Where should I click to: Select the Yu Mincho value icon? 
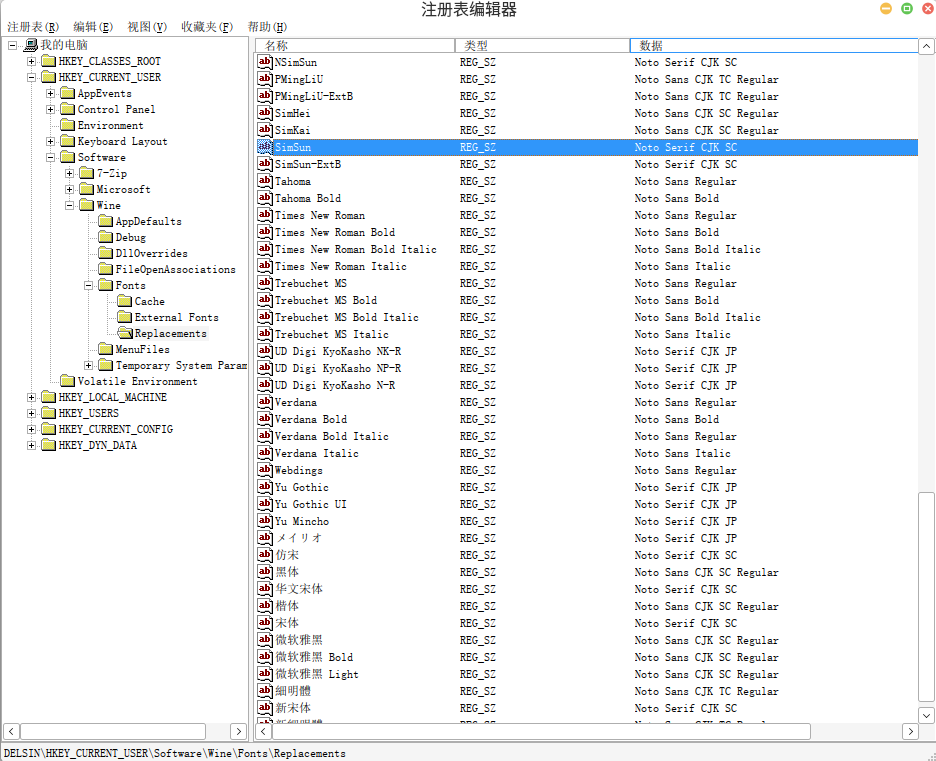pyautogui.click(x=265, y=521)
